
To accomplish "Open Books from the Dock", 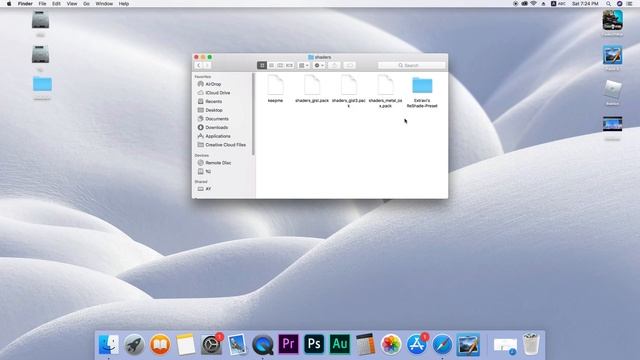I will coord(160,344).
